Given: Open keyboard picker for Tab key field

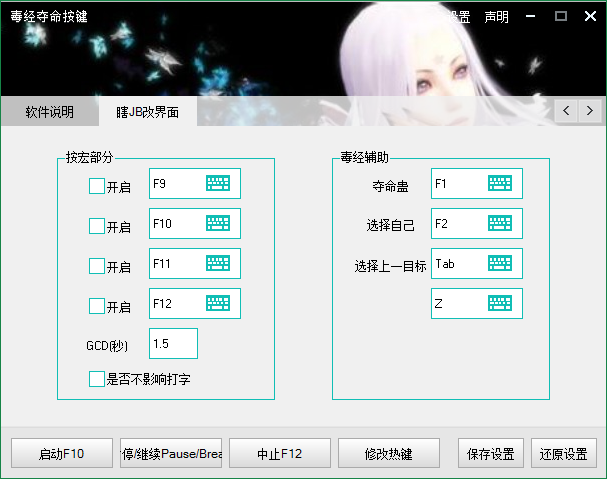Looking at the screenshot, I should 500,263.
